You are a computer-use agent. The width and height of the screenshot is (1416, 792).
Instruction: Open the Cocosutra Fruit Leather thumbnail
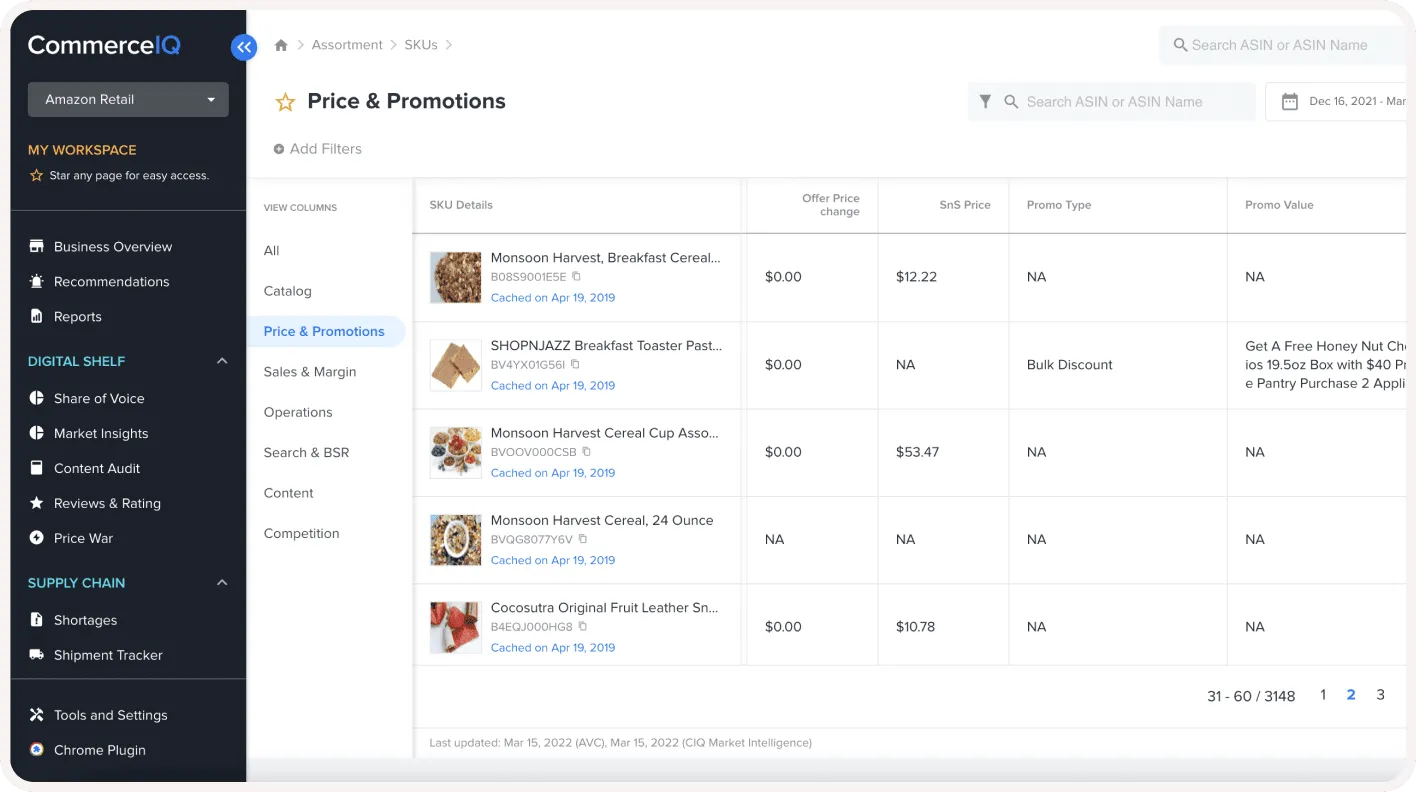coord(456,627)
